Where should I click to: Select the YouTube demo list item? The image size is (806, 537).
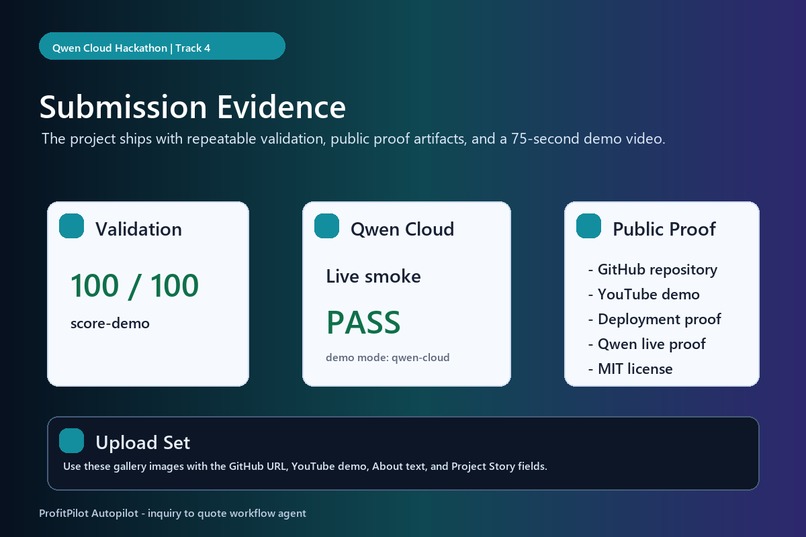(644, 294)
